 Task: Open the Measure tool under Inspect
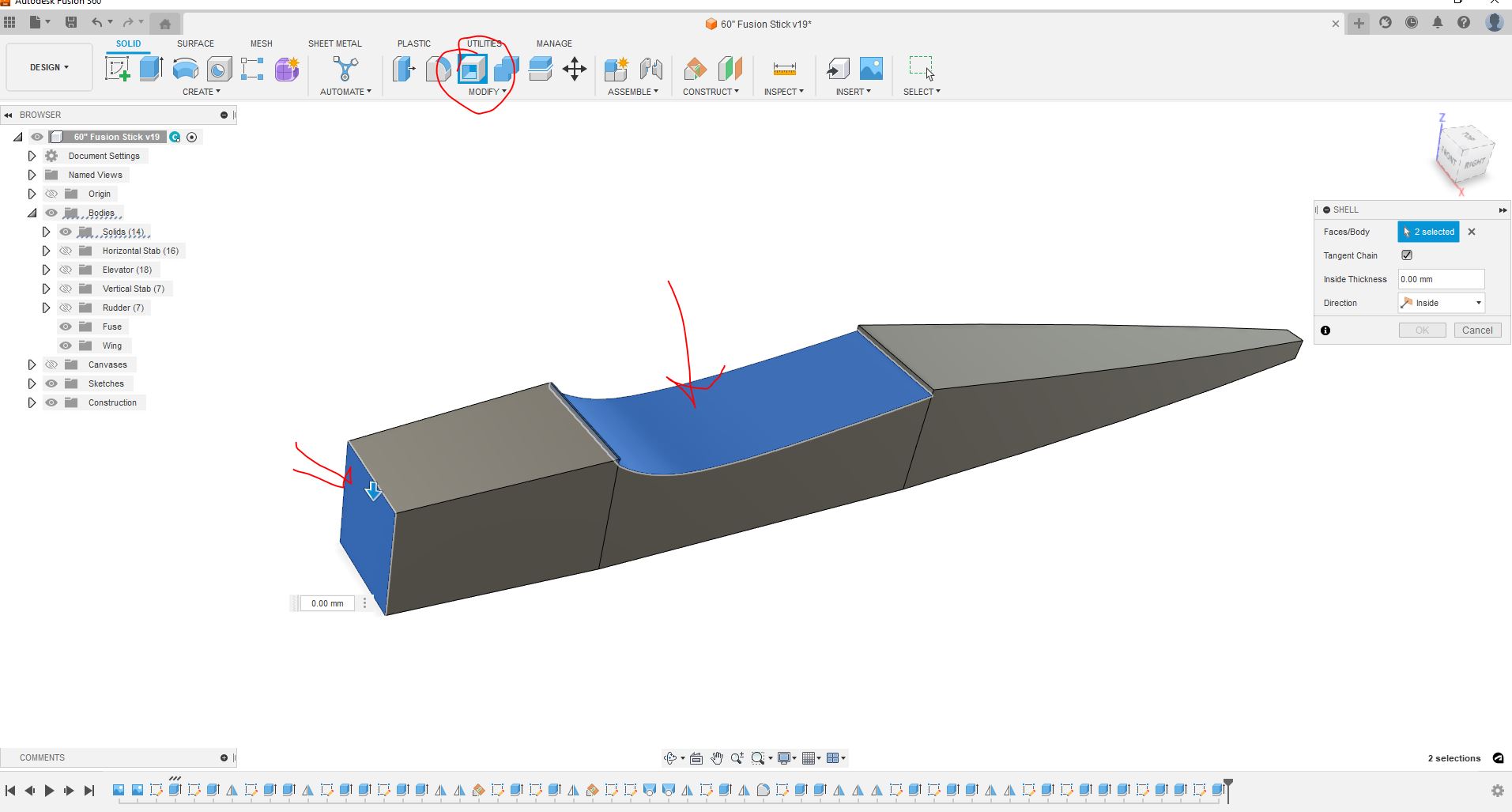pos(784,70)
